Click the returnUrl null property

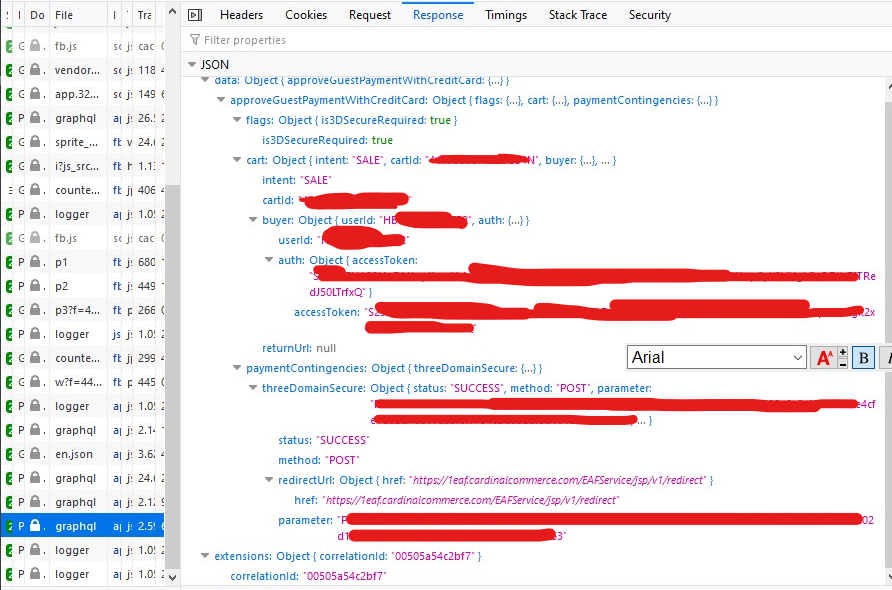tap(299, 348)
